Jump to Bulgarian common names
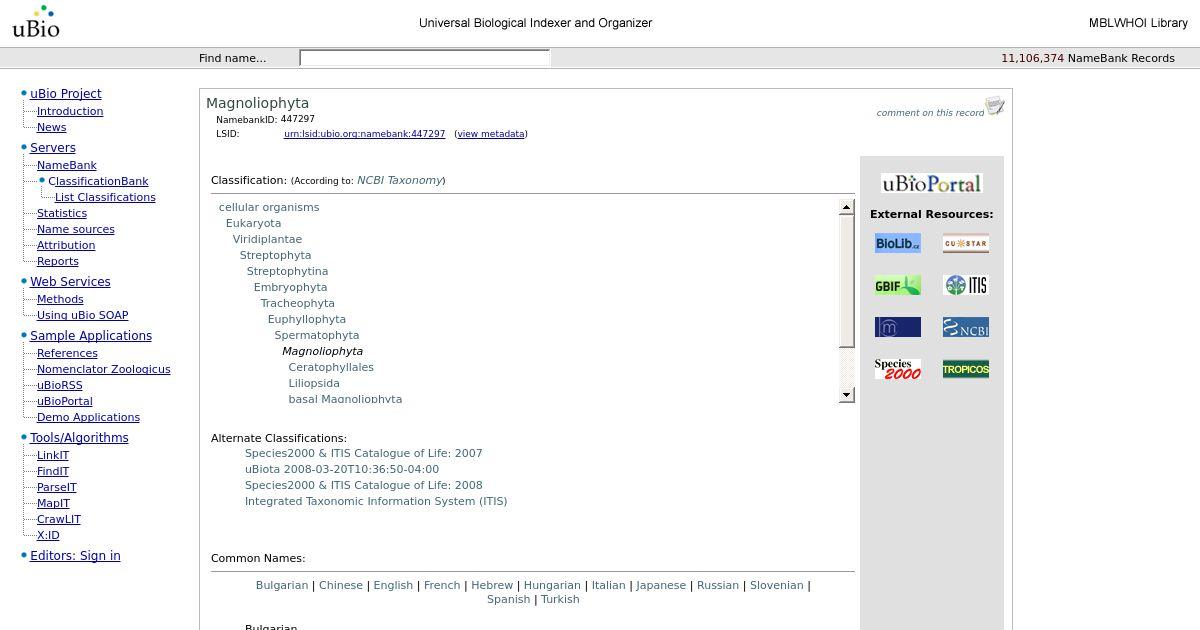 coord(282,585)
